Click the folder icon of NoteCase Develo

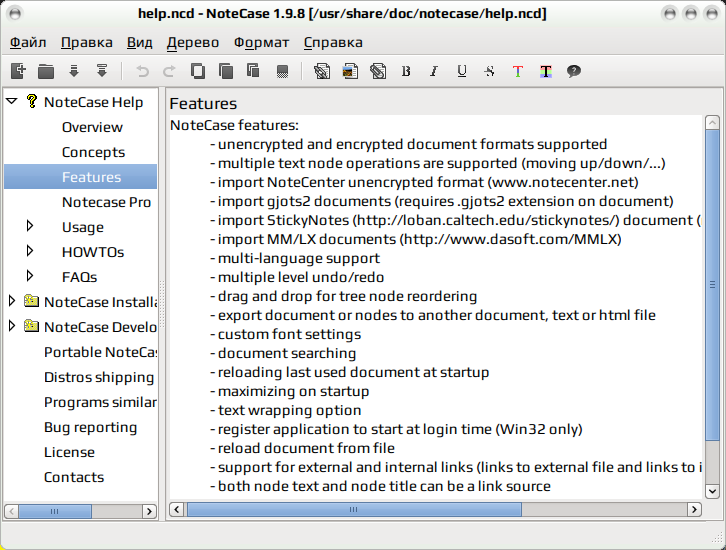click(31, 326)
